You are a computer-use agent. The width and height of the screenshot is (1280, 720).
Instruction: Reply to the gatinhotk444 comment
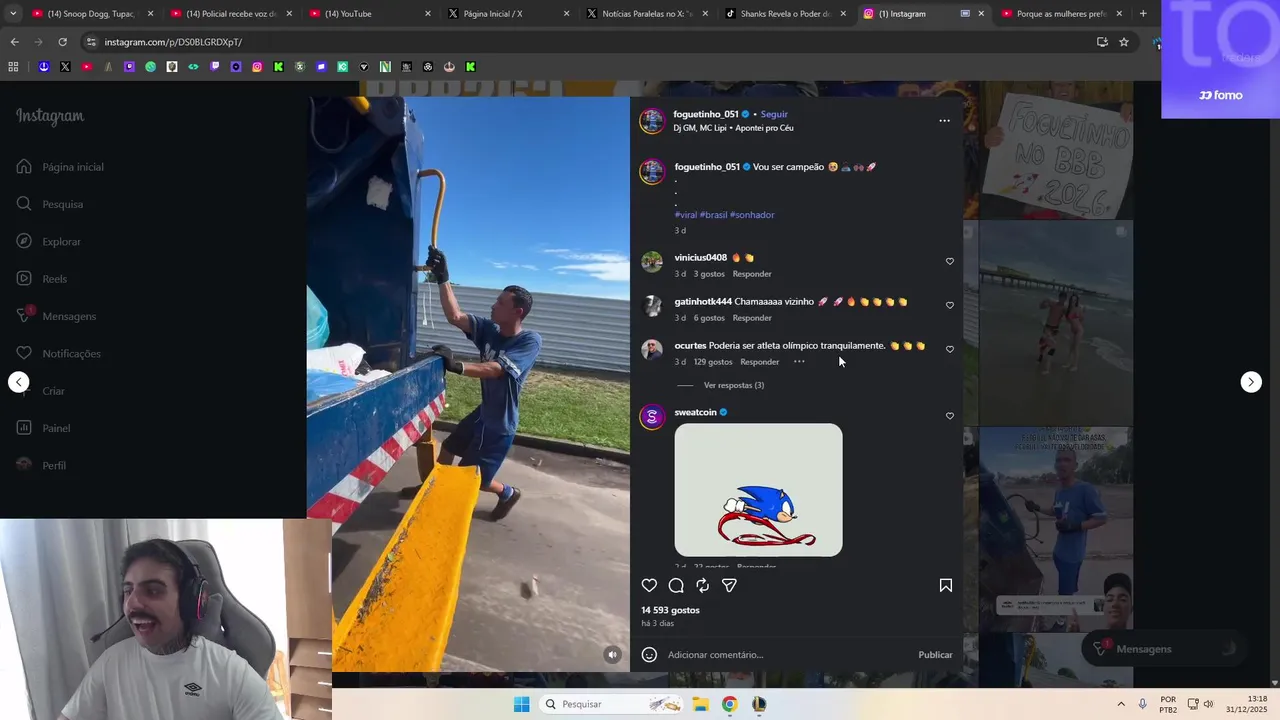(x=752, y=318)
